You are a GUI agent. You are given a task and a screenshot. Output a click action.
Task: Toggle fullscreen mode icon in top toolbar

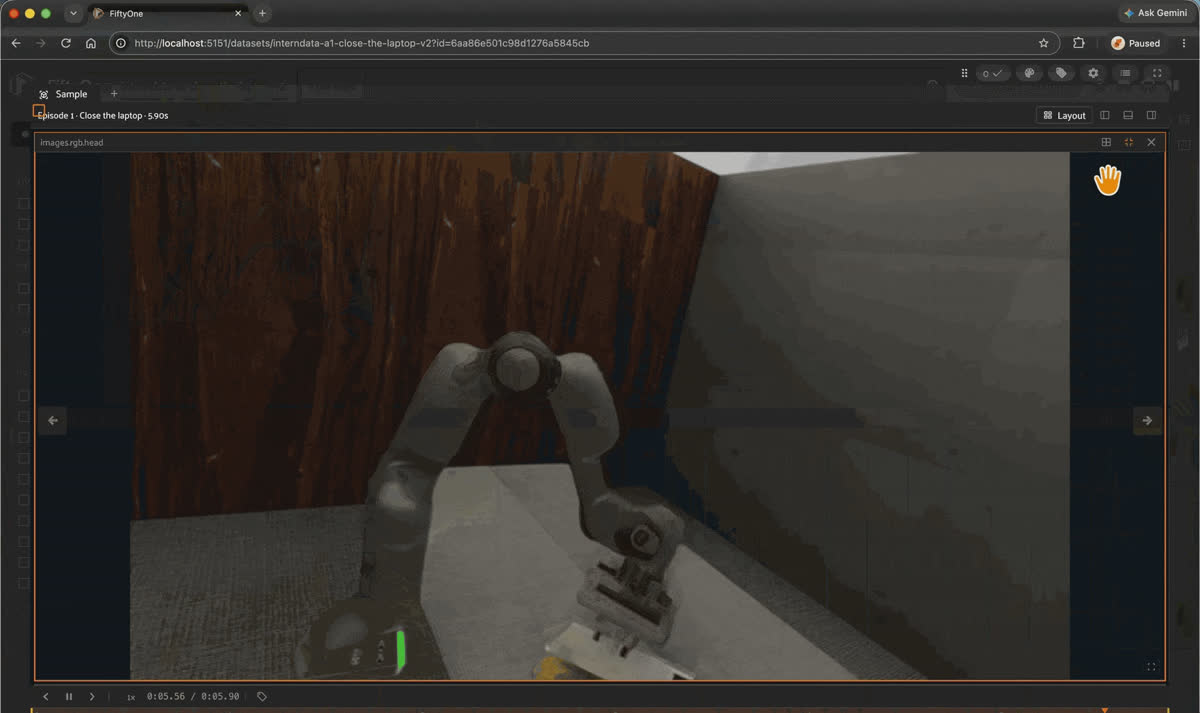point(1157,73)
